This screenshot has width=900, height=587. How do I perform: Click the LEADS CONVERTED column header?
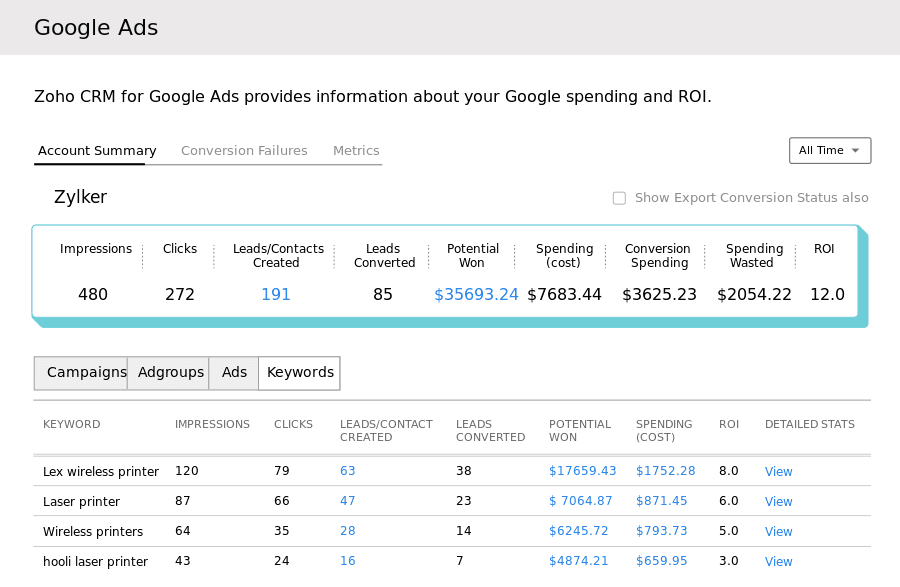click(x=490, y=430)
